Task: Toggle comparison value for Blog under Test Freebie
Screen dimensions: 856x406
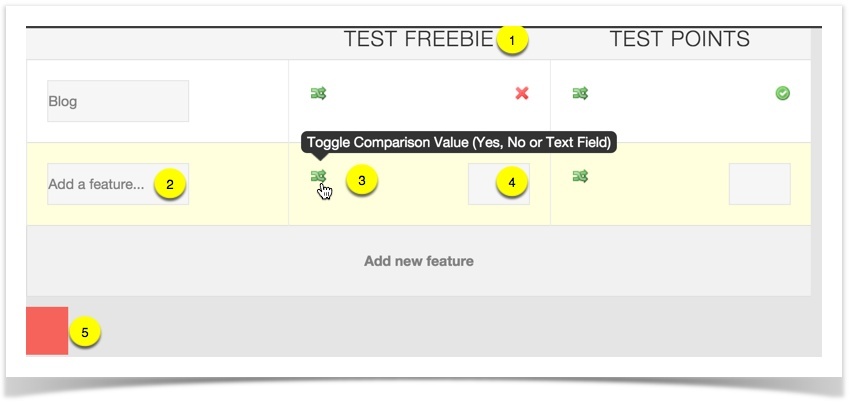Action: [x=318, y=93]
